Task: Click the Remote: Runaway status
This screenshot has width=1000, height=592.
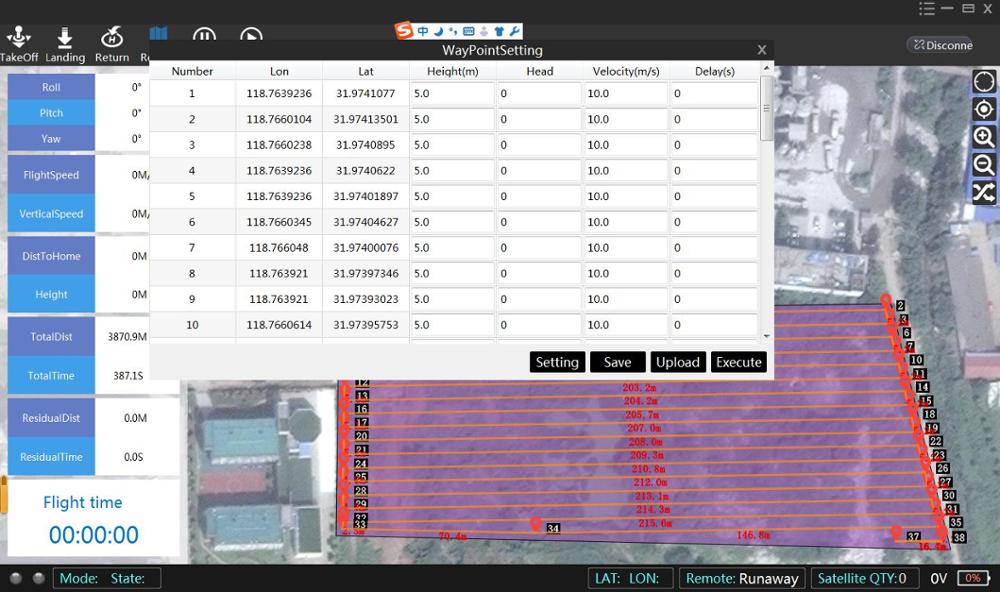Action: point(742,579)
